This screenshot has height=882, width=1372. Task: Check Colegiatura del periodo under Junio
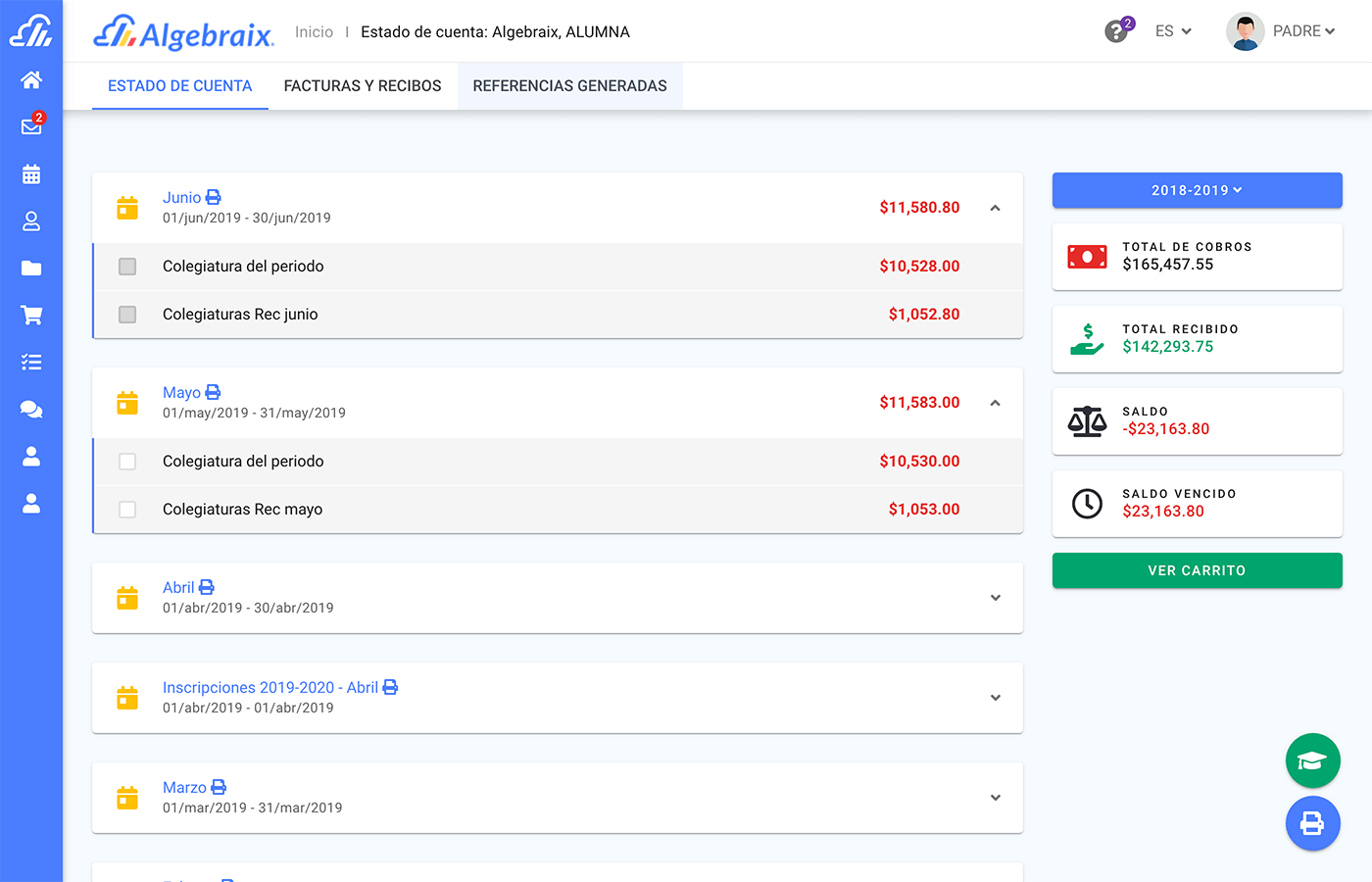pos(127,267)
